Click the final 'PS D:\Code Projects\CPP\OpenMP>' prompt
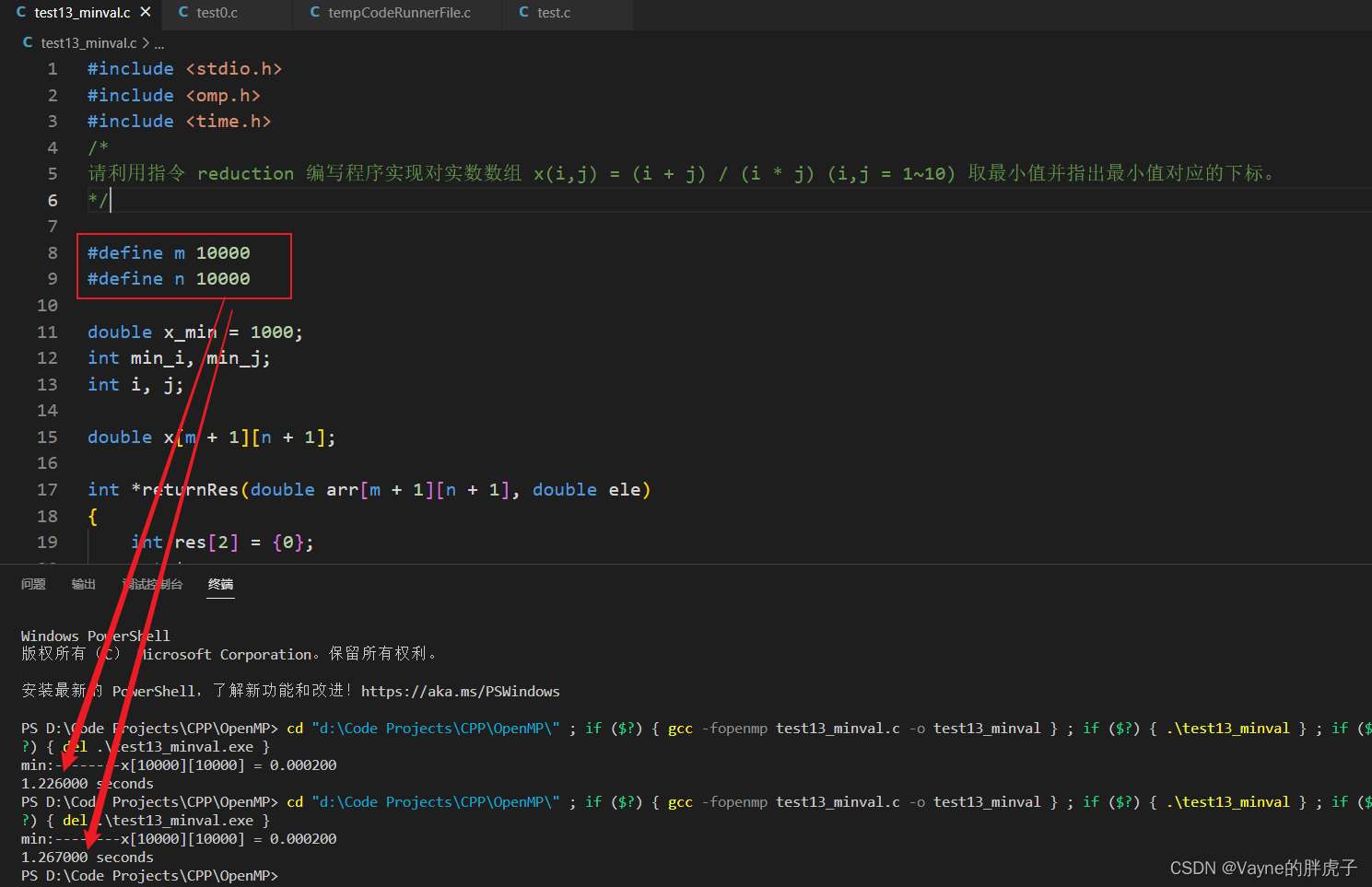The width and height of the screenshot is (1372, 887). point(149,876)
